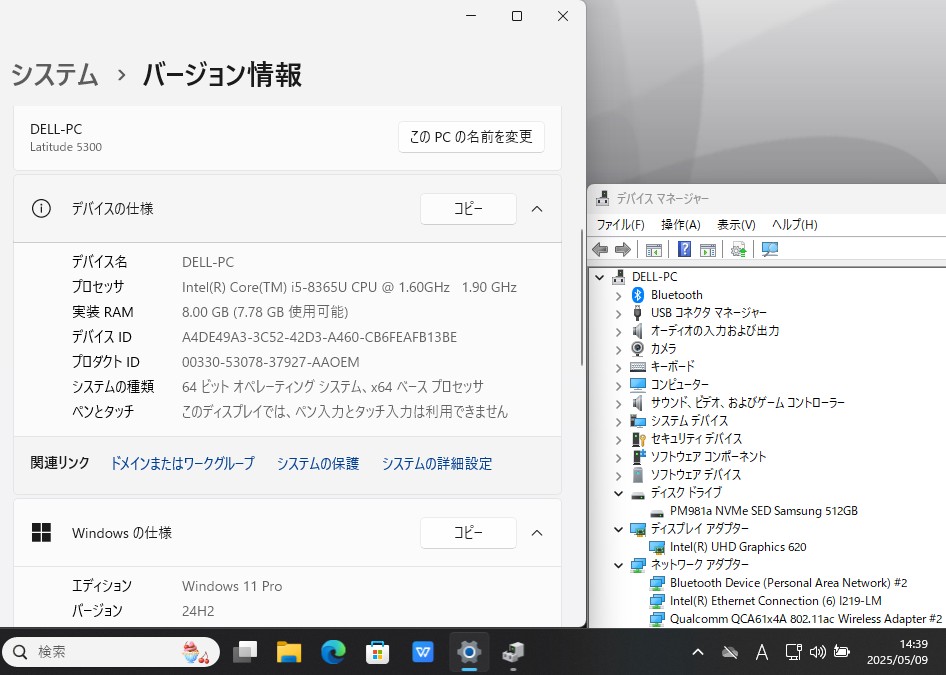Viewport: 946px width, 675px height.
Task: Select the Bluetooth category icon in the device tree
Action: [638, 295]
